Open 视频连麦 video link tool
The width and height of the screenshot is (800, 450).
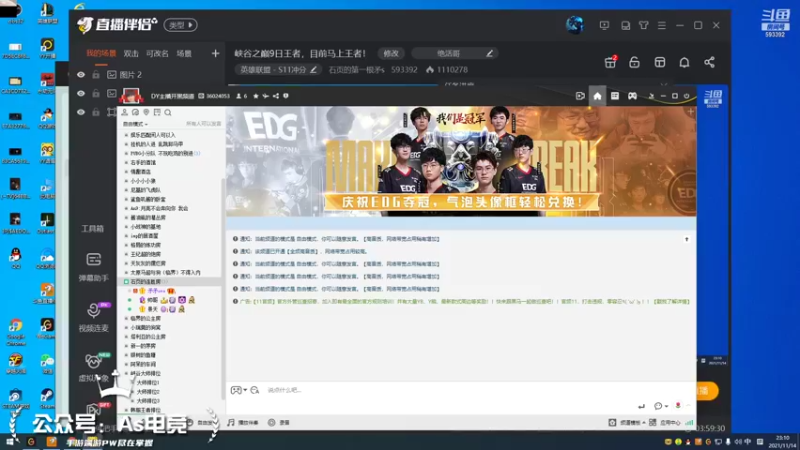point(93,317)
